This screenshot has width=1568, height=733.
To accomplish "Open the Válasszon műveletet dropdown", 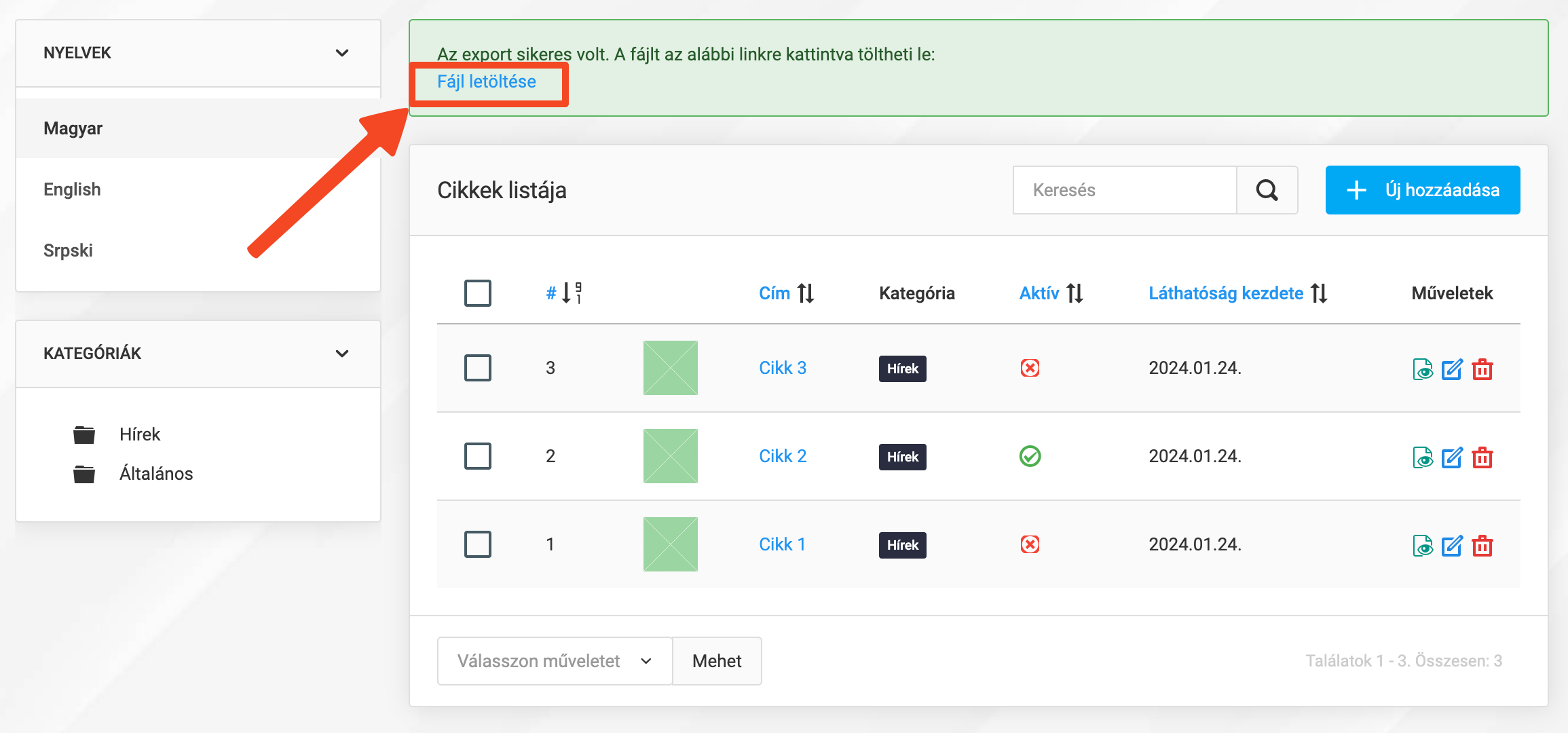I will coord(555,661).
